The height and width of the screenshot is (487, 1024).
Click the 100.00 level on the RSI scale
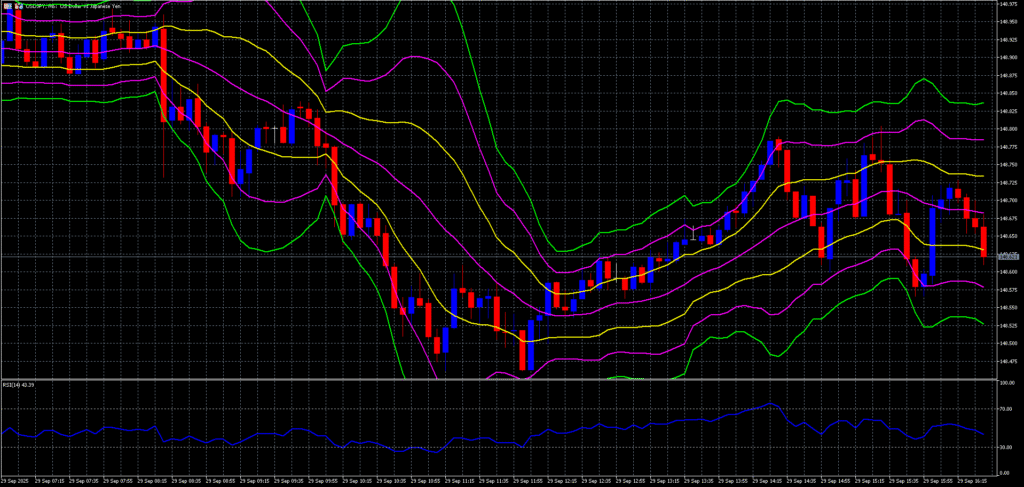[x=1008, y=383]
